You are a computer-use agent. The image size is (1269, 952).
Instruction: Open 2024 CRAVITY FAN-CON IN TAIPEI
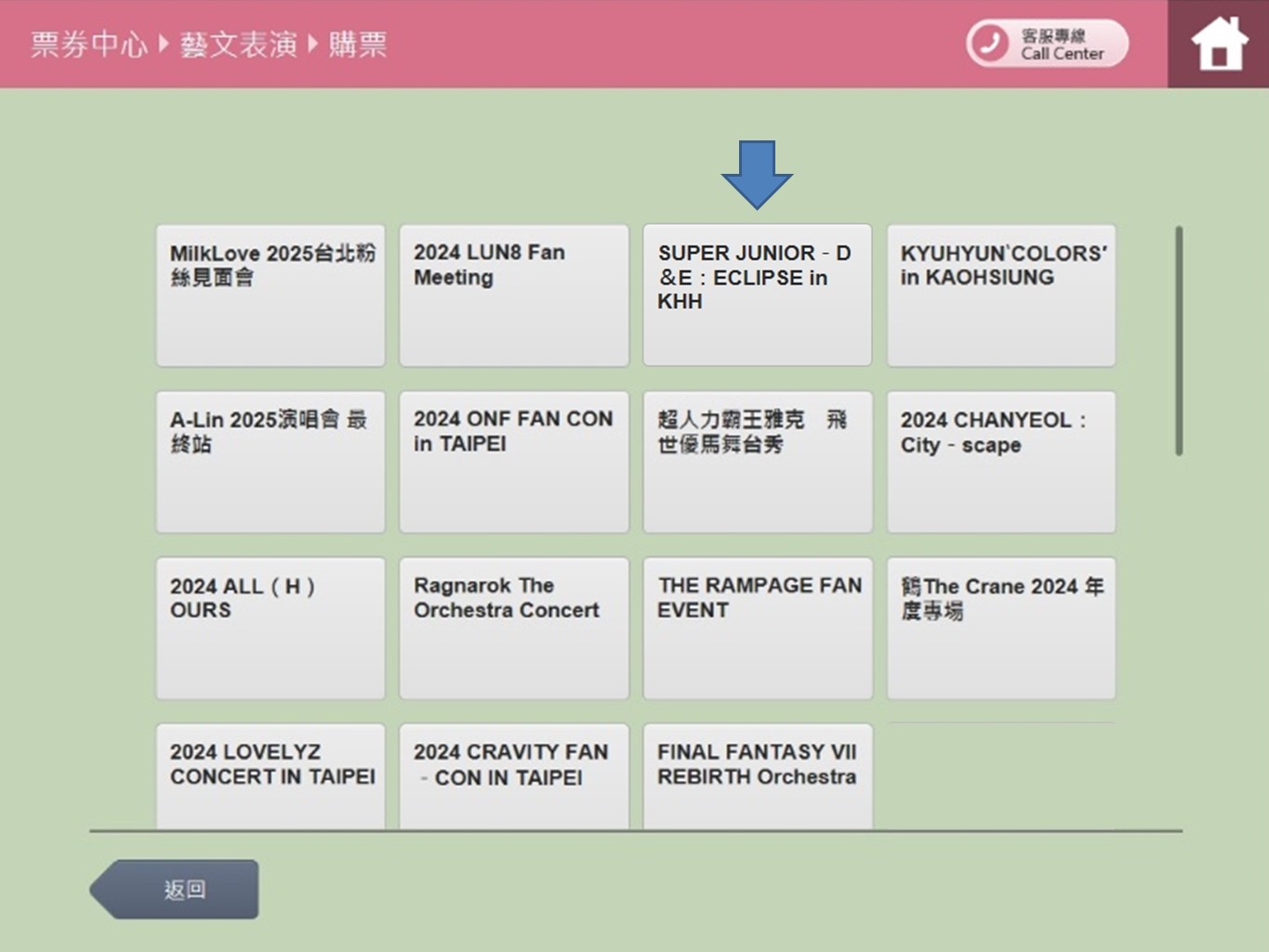point(514,776)
